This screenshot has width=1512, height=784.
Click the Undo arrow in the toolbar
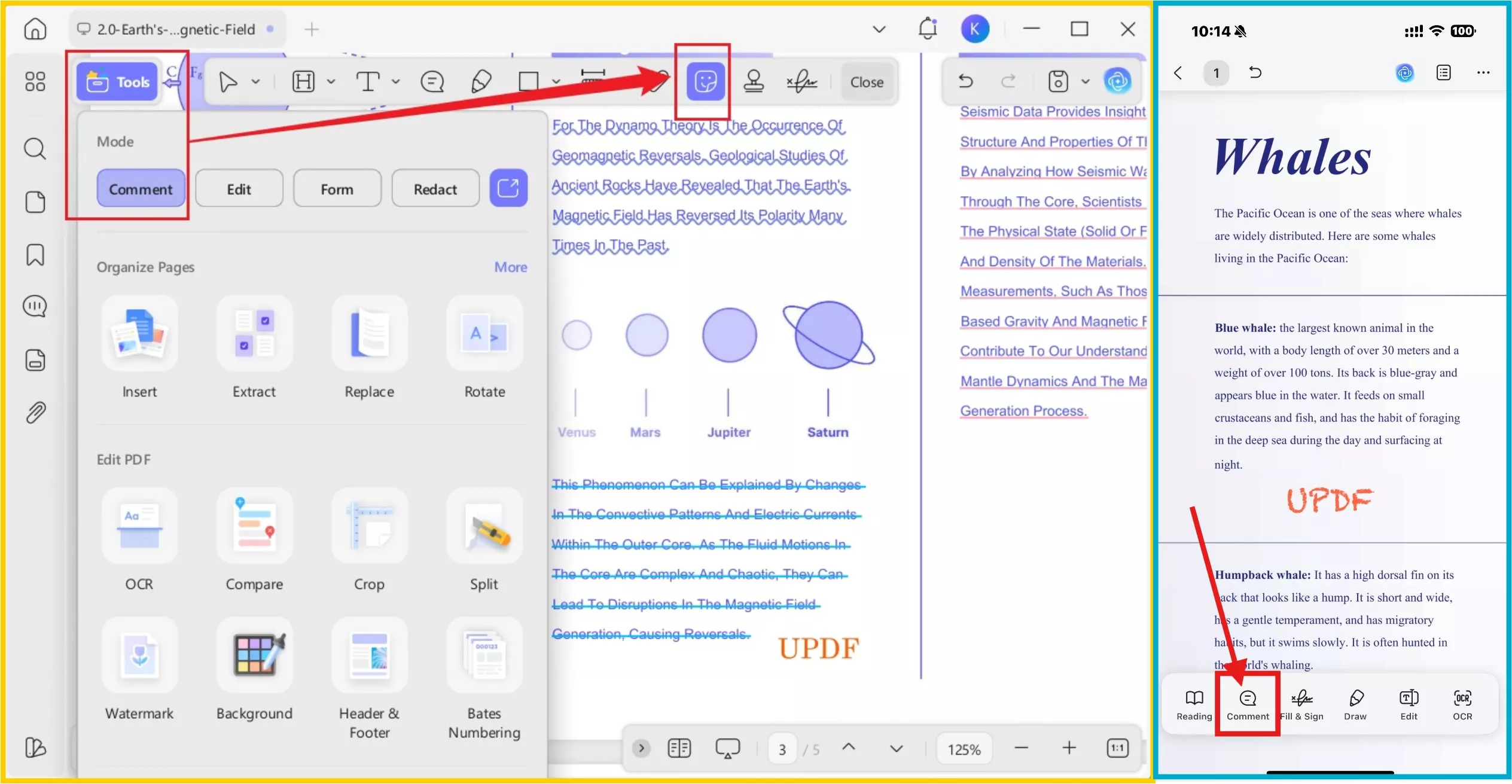[x=965, y=81]
